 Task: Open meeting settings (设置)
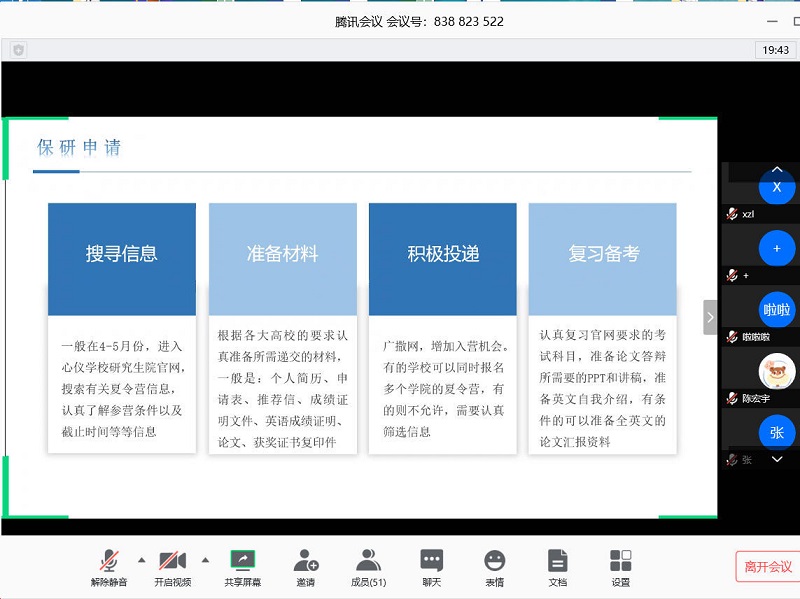621,561
